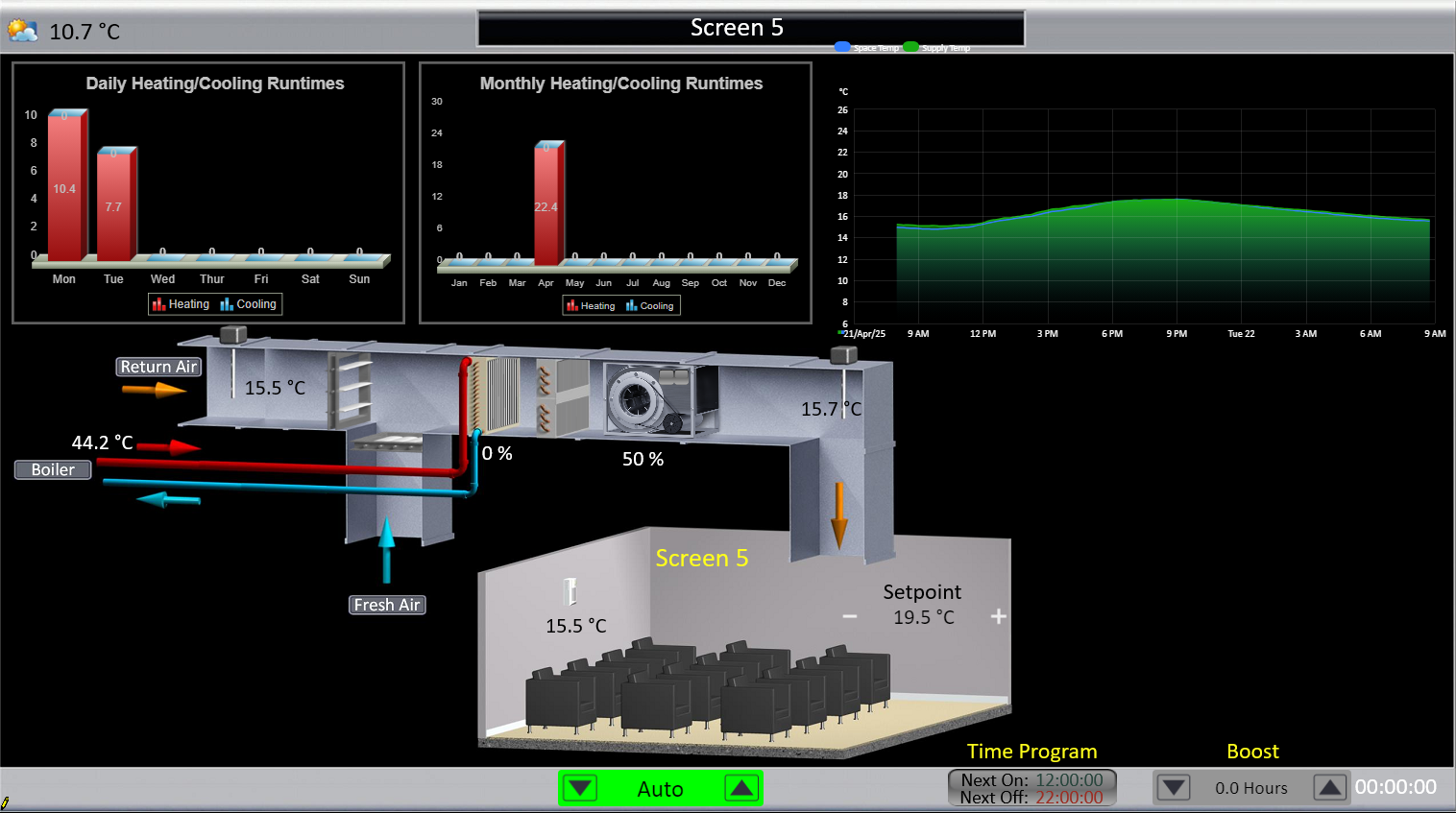Screen dimensions: 1456x813
Task: Click the Return Air label
Action: point(158,367)
